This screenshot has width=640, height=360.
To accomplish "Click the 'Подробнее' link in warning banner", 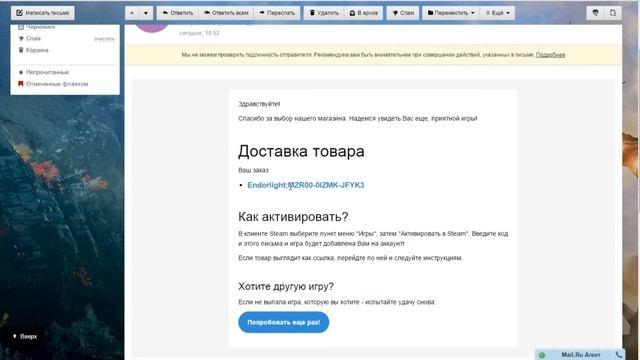I will pyautogui.click(x=550, y=55).
